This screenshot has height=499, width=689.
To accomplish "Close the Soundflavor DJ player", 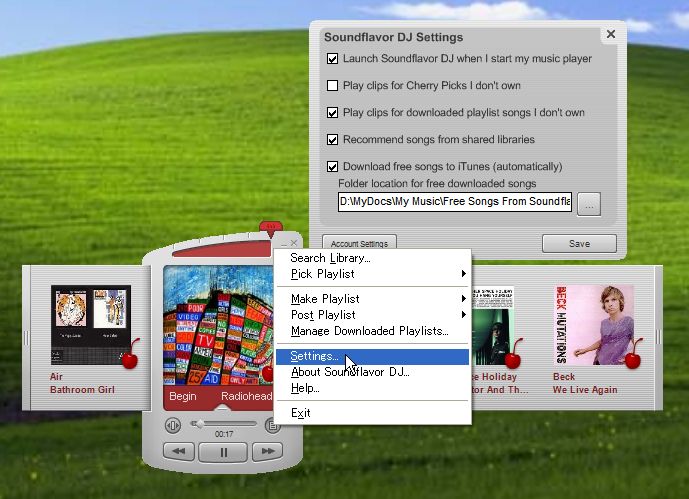I will coord(294,242).
